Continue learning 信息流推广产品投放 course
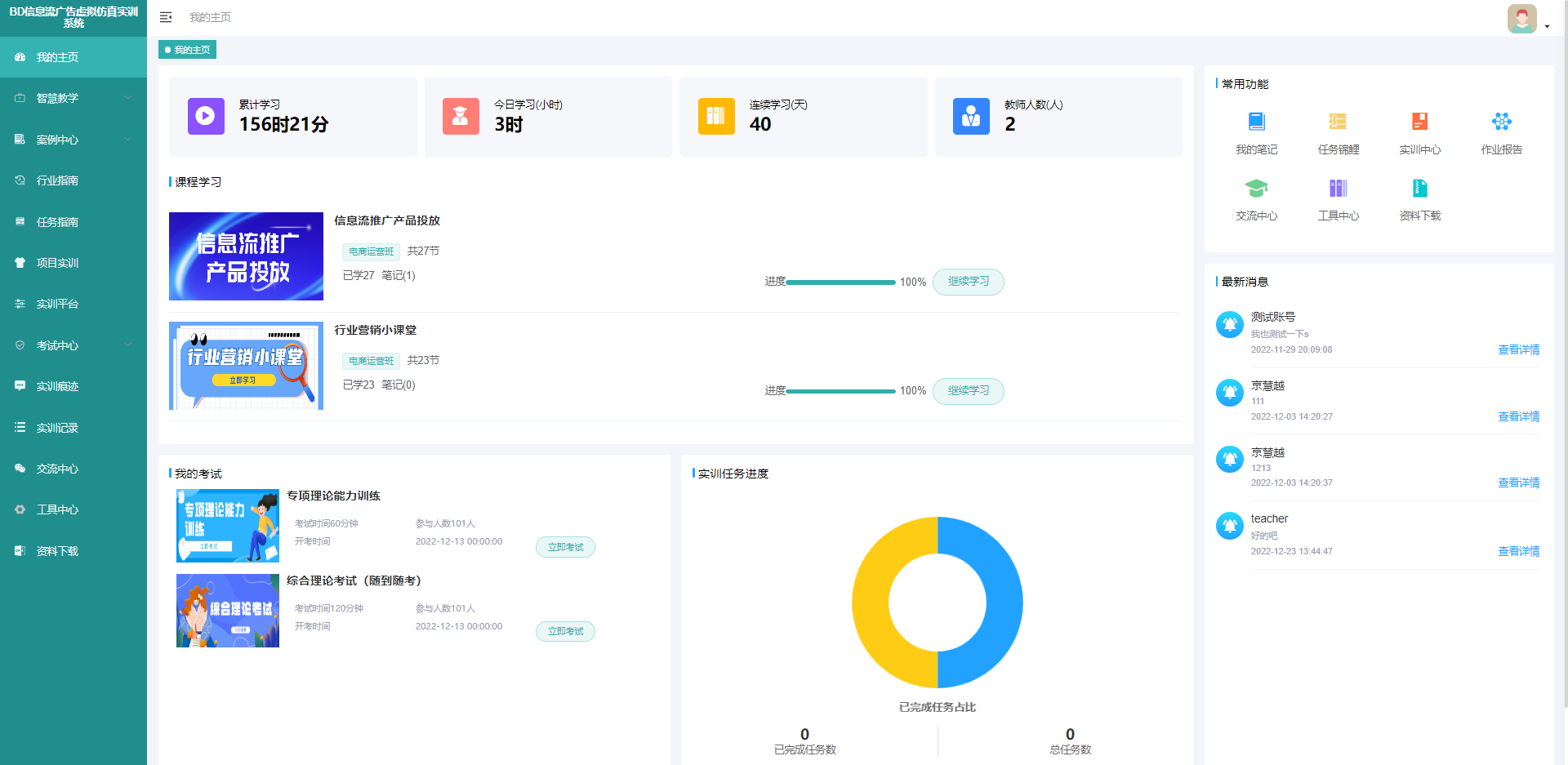 click(968, 282)
